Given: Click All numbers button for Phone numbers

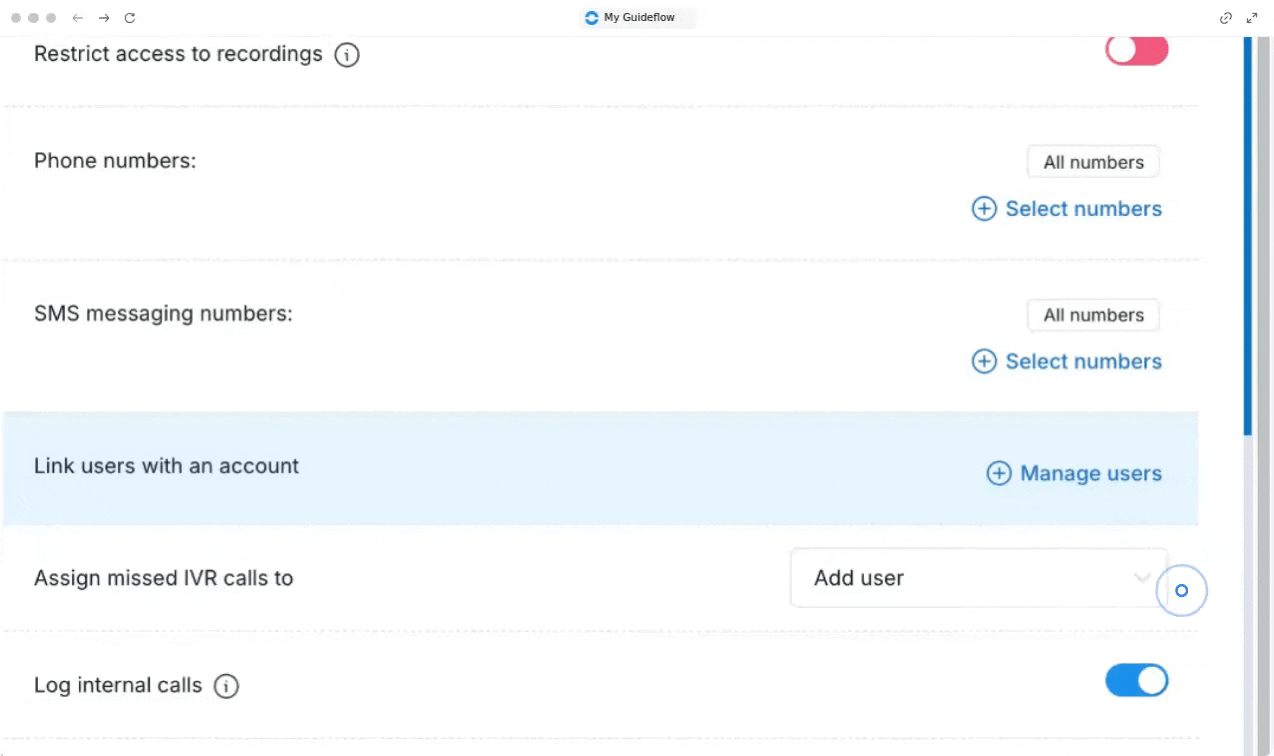Looking at the screenshot, I should pyautogui.click(x=1093, y=162).
